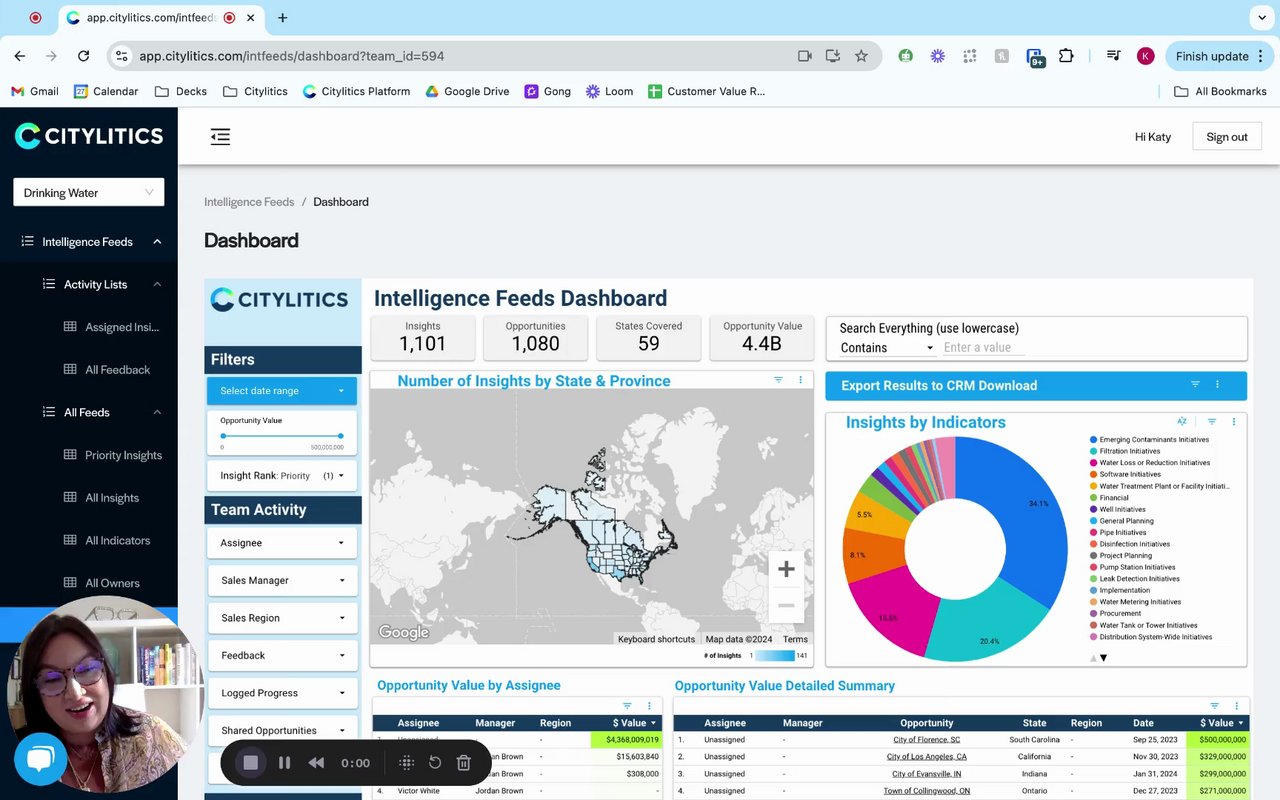Image resolution: width=1280 pixels, height=800 pixels.
Task: Zoom in on the map with plus button
Action: click(x=786, y=569)
